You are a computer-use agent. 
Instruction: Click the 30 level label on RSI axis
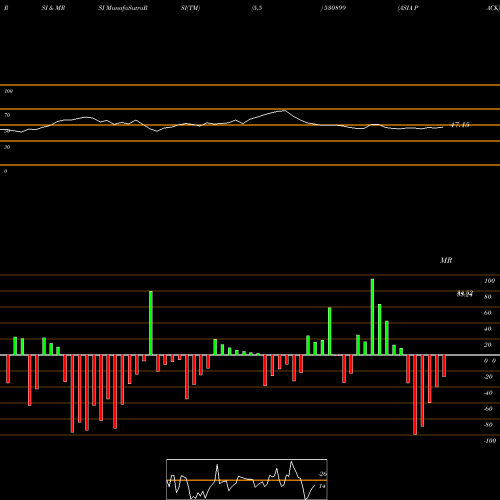[7, 147]
